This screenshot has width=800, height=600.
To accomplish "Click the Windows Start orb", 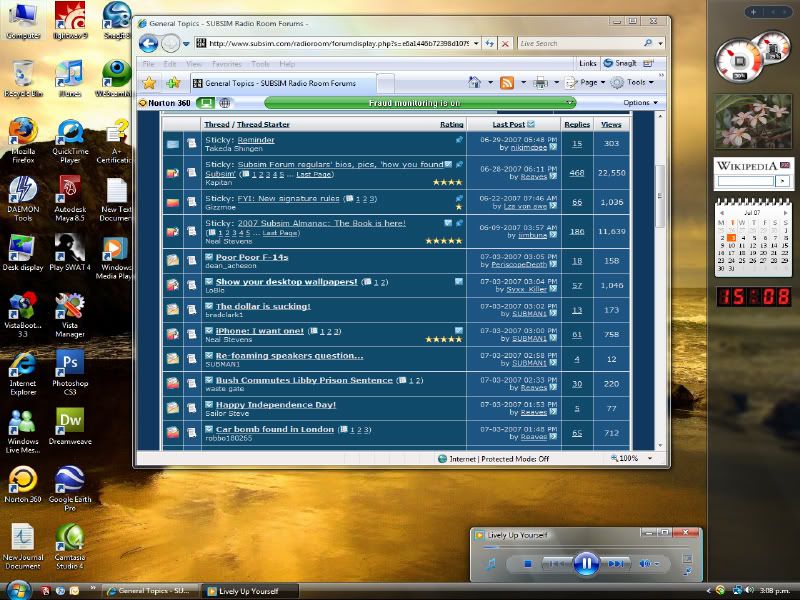I will (19, 590).
